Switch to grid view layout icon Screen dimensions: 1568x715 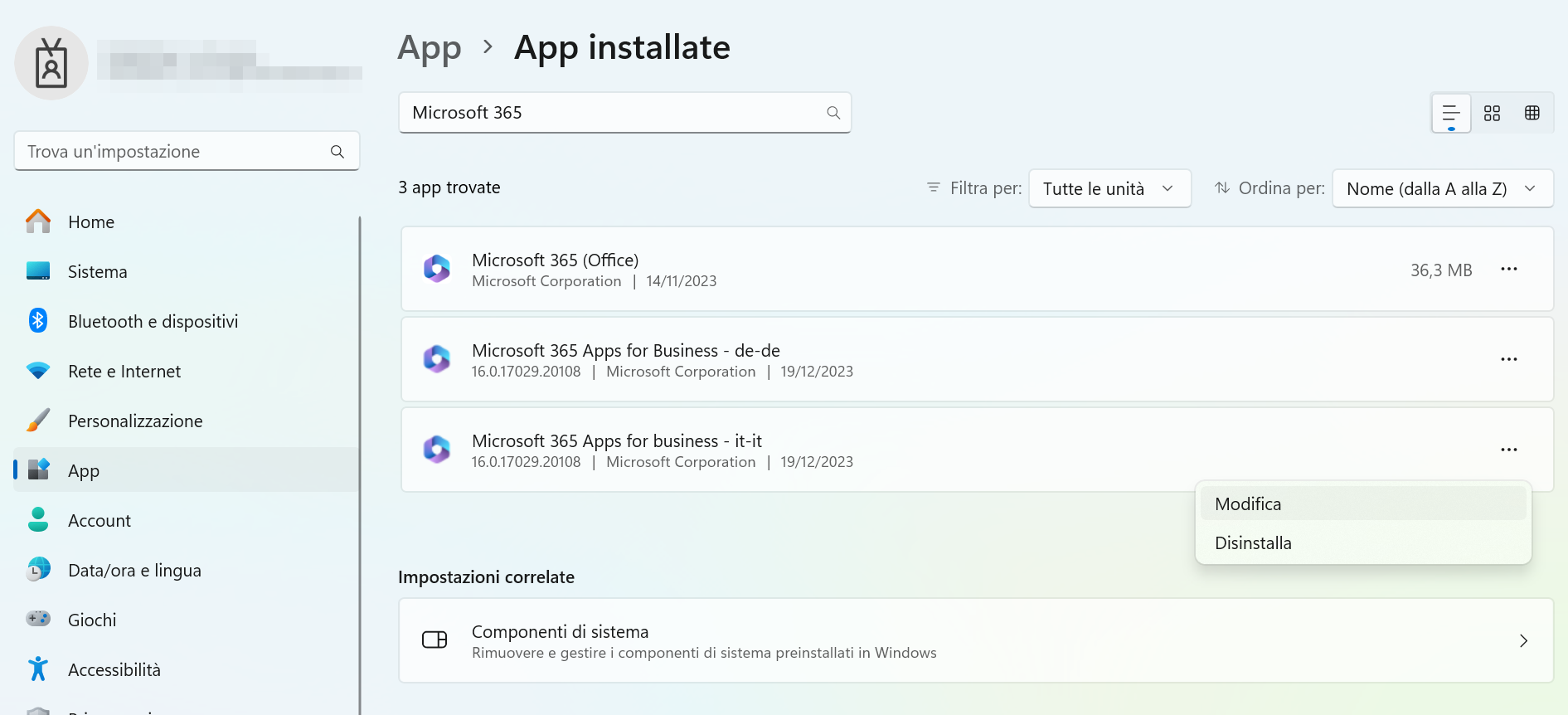pyautogui.click(x=1492, y=114)
